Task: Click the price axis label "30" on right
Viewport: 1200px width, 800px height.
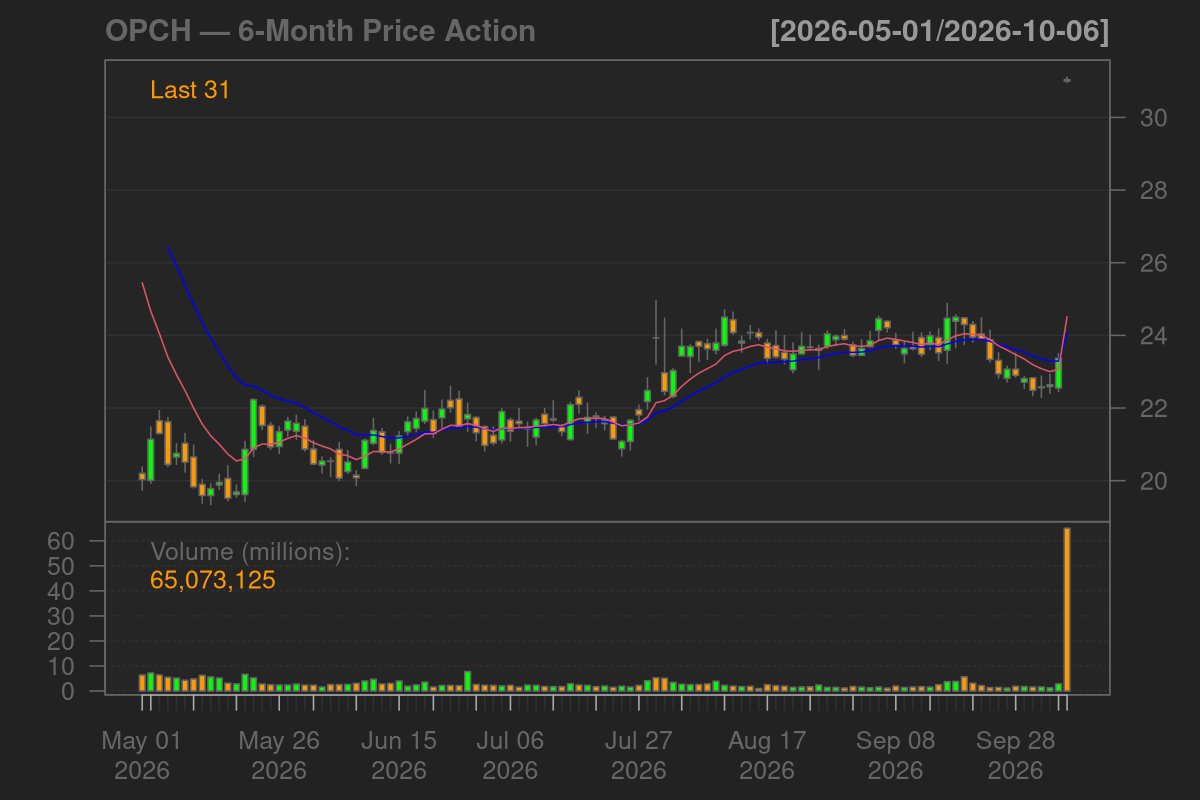Action: click(x=1154, y=118)
